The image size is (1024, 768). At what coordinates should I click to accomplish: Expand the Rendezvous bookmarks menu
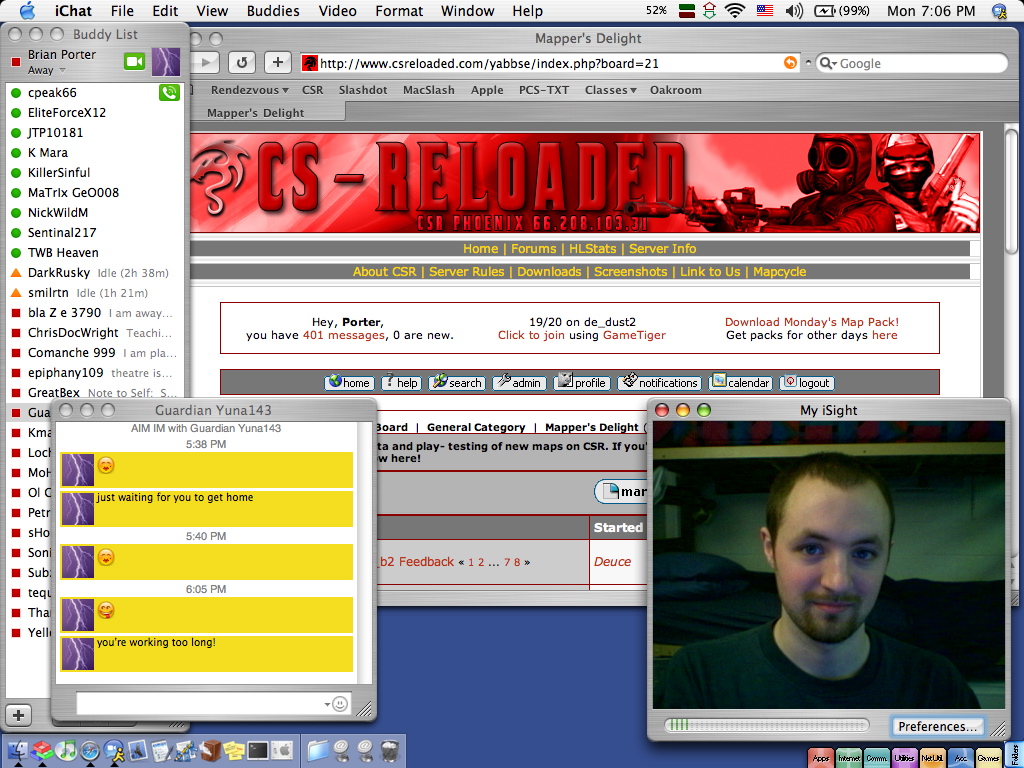tap(249, 90)
